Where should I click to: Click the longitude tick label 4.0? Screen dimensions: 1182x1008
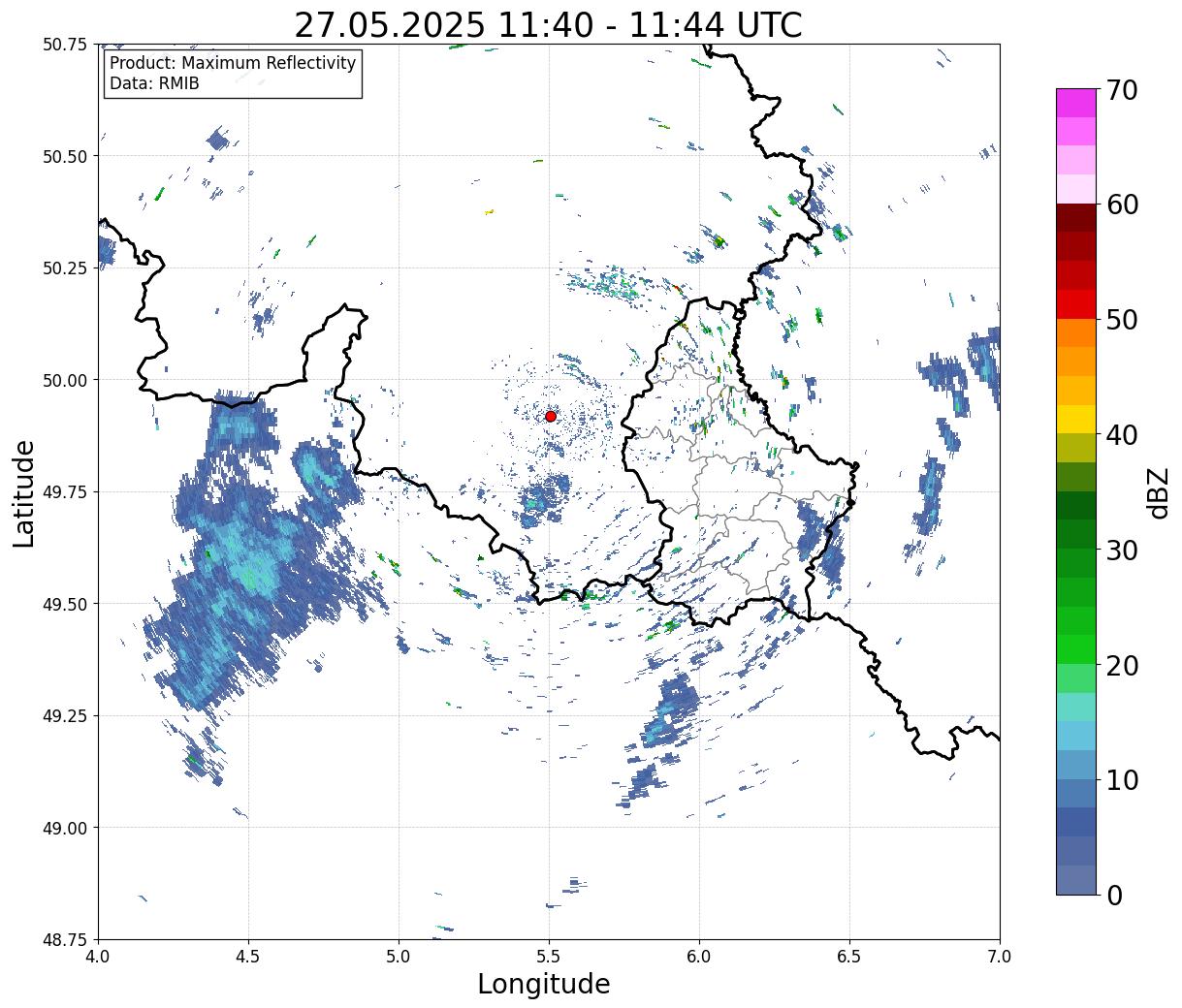coord(98,957)
